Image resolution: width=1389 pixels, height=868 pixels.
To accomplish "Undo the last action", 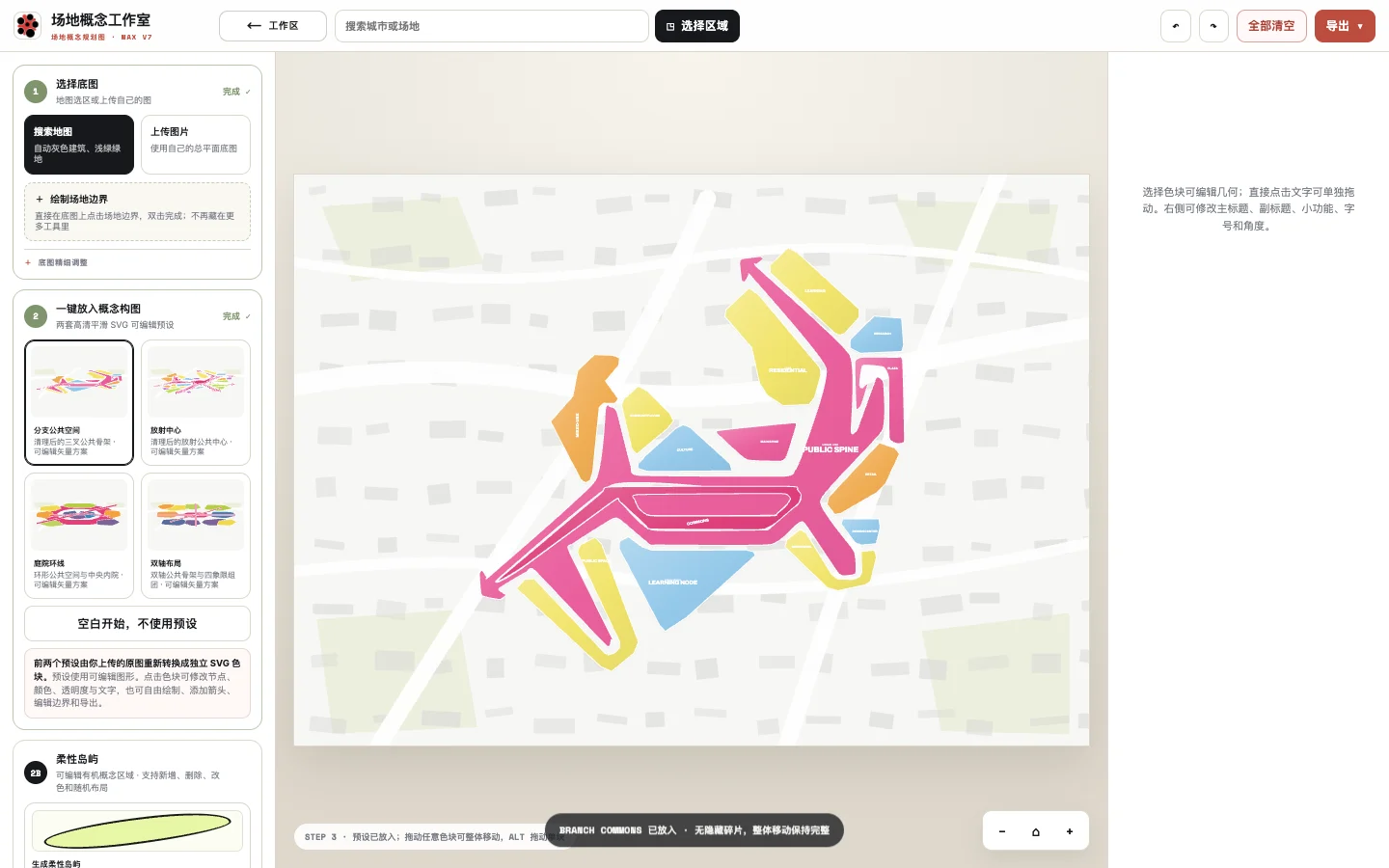I will pos(1175,26).
